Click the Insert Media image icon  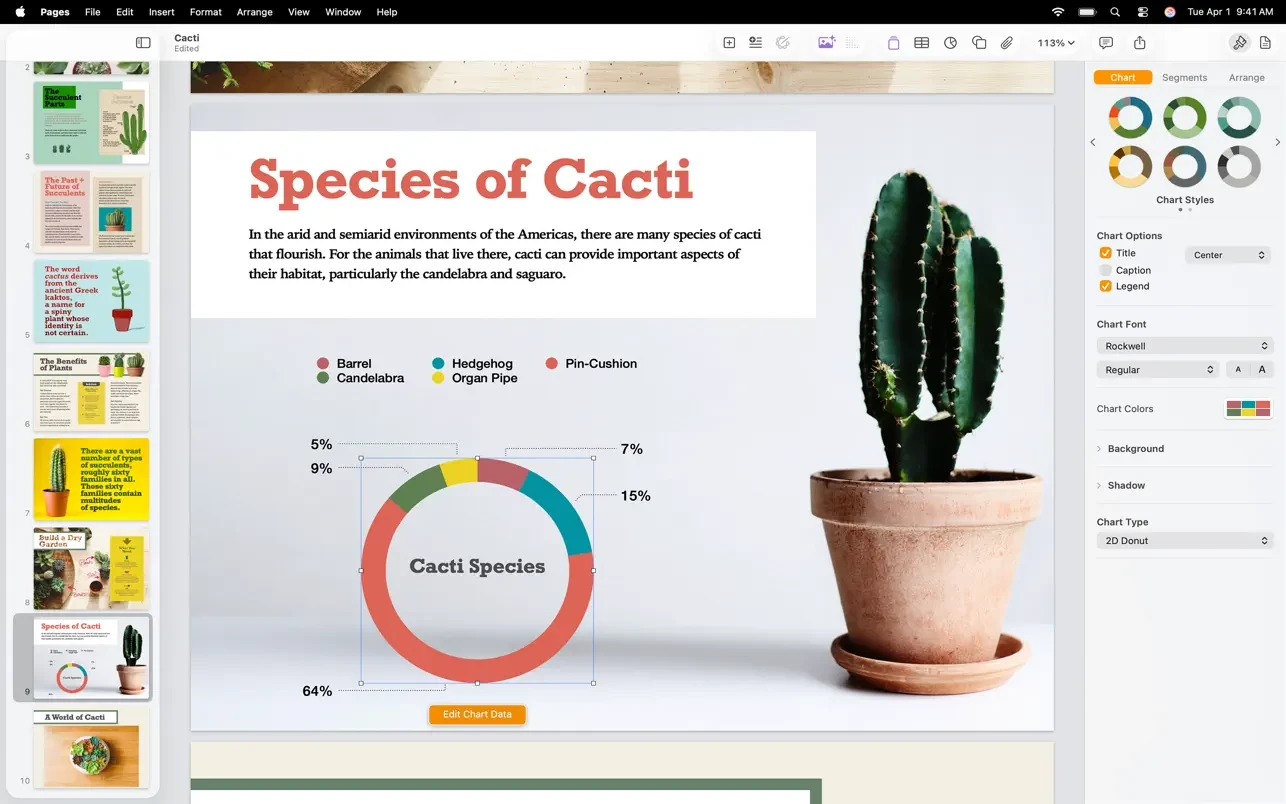(x=826, y=43)
